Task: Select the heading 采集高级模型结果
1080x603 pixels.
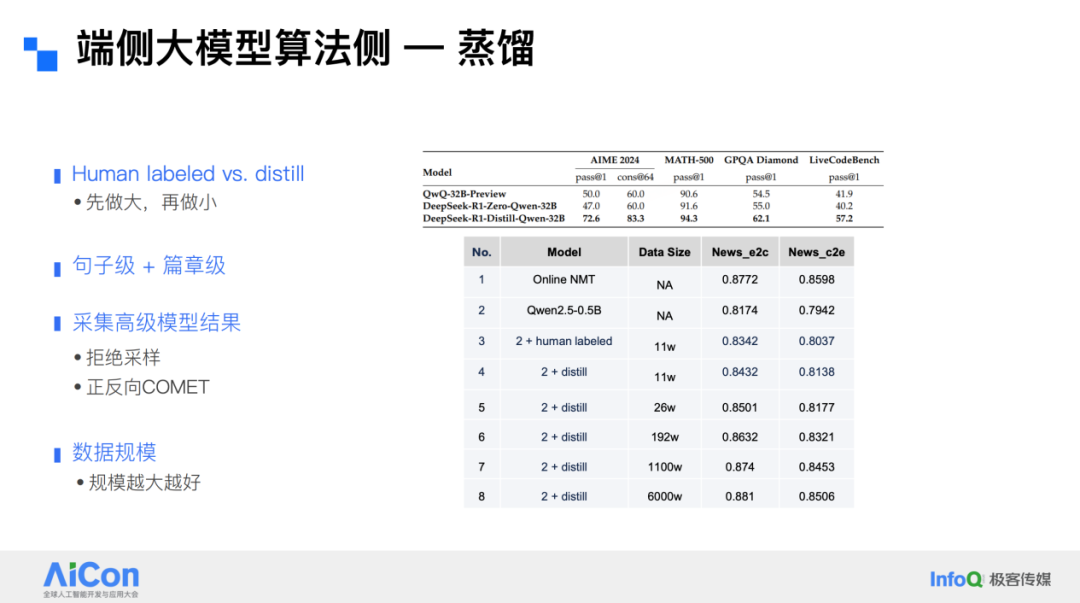Action: tap(156, 323)
